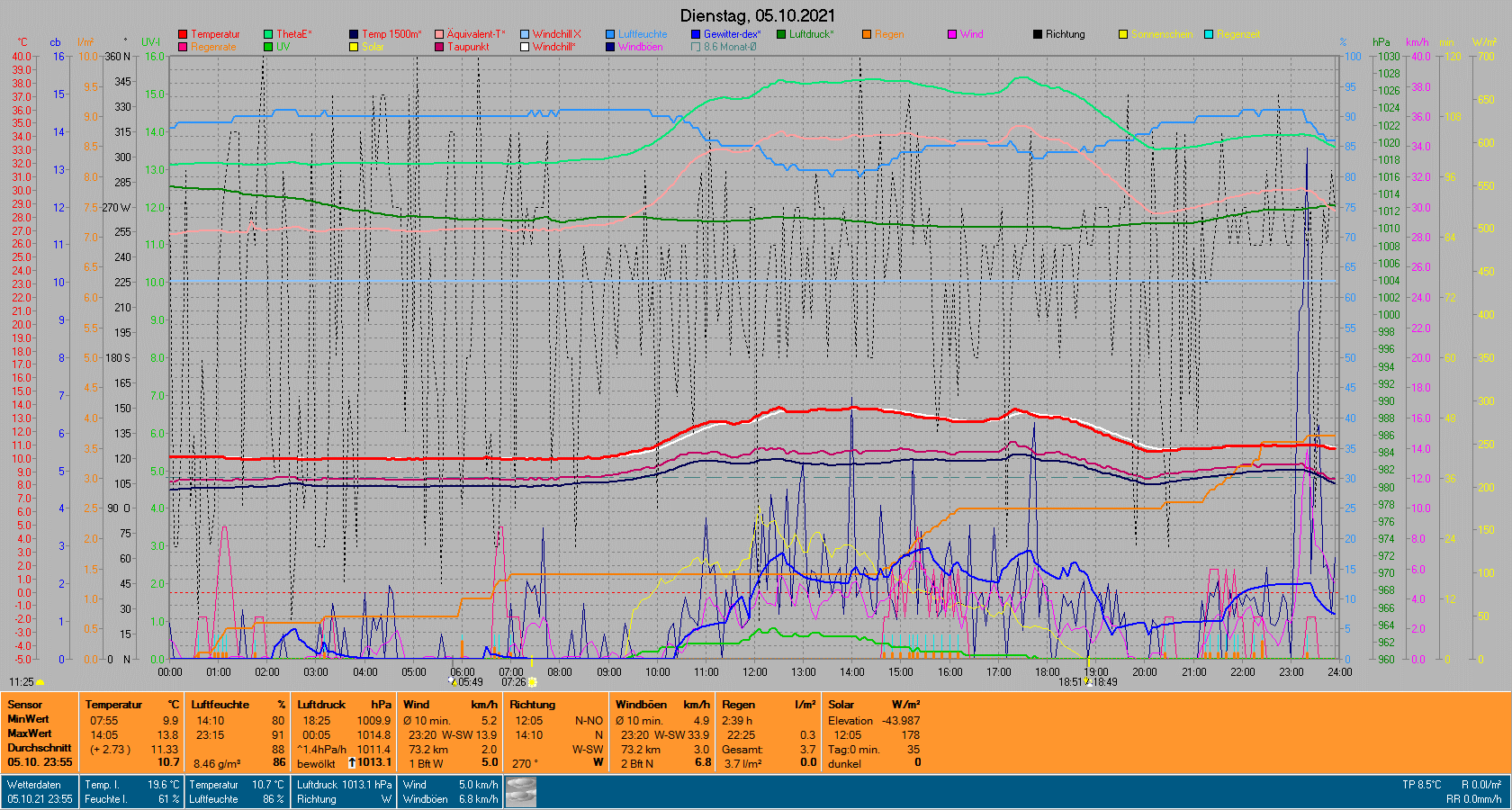Click the black Richtung legend square

point(1038,34)
